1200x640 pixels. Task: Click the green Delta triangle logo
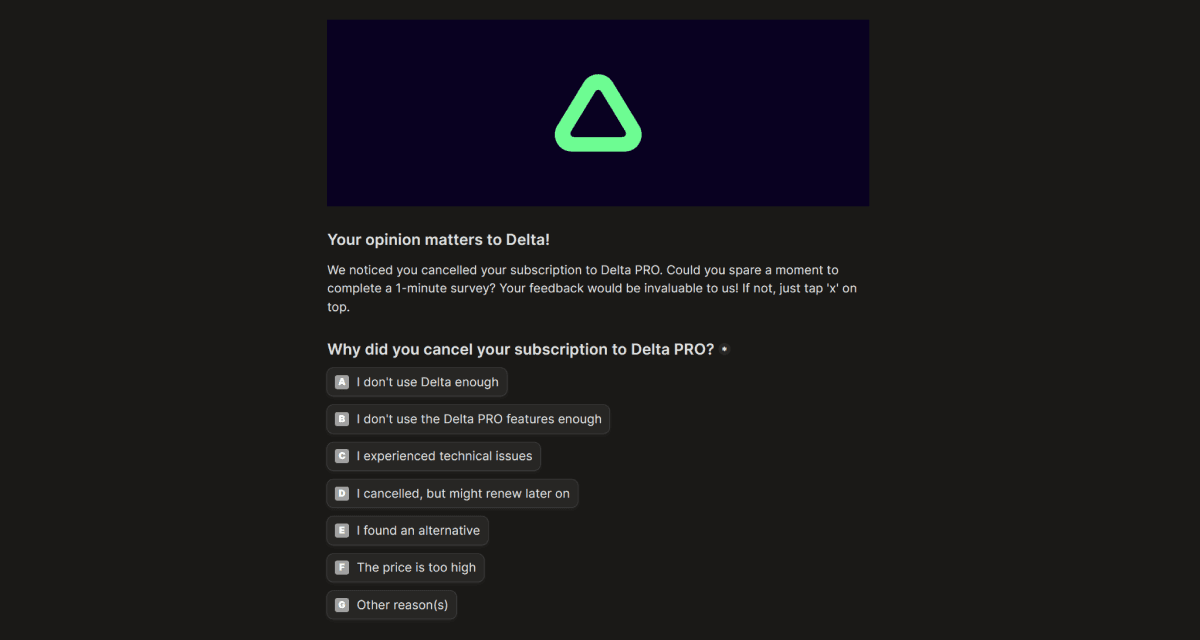(597, 112)
